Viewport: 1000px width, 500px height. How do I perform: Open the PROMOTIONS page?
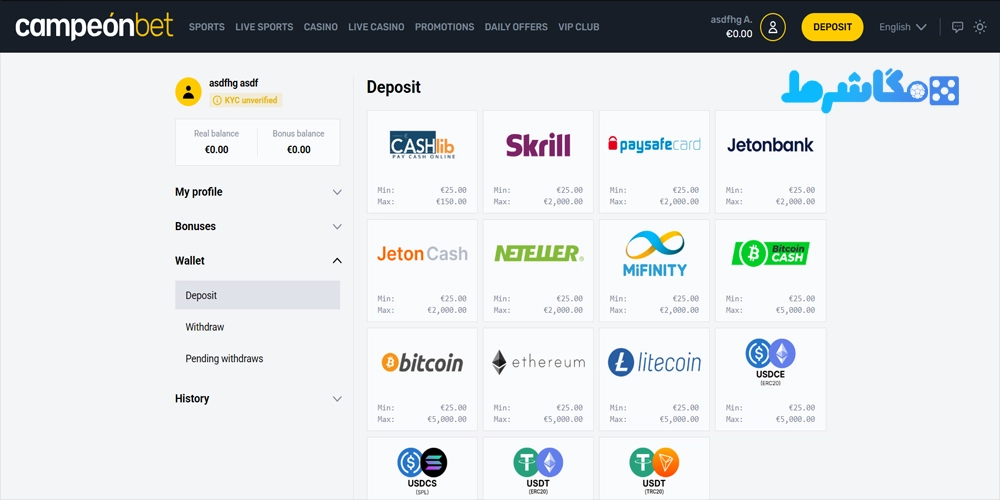click(445, 27)
